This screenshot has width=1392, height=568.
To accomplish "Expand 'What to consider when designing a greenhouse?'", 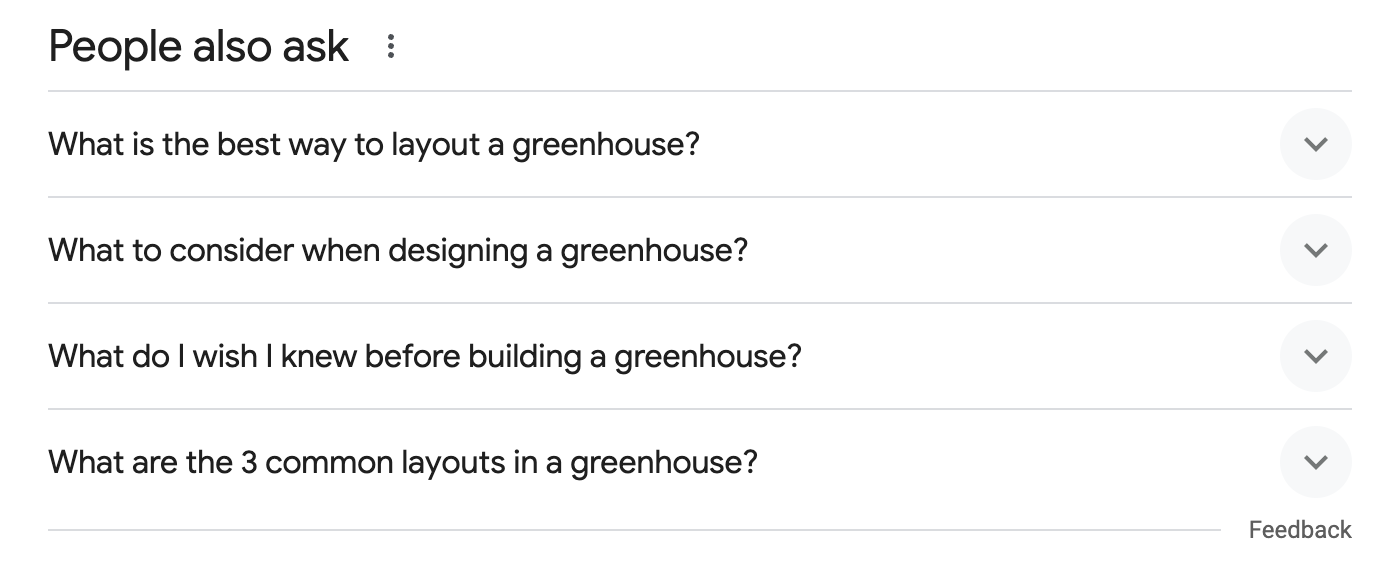I will [397, 250].
